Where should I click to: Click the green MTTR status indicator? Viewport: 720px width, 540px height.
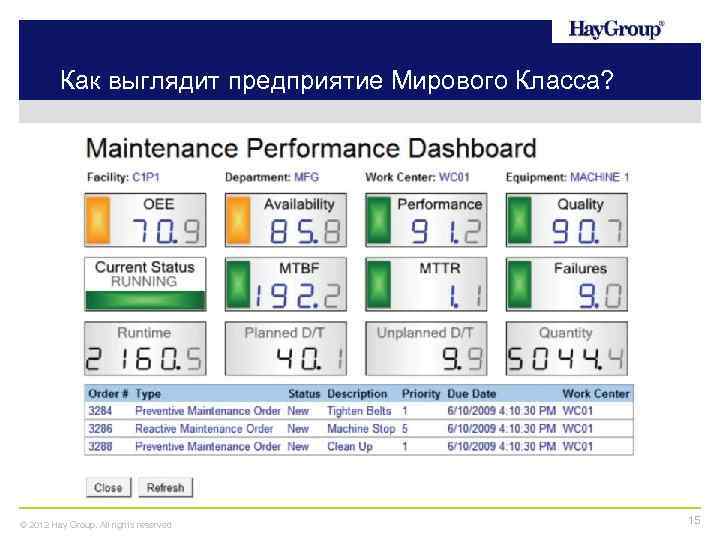click(379, 284)
